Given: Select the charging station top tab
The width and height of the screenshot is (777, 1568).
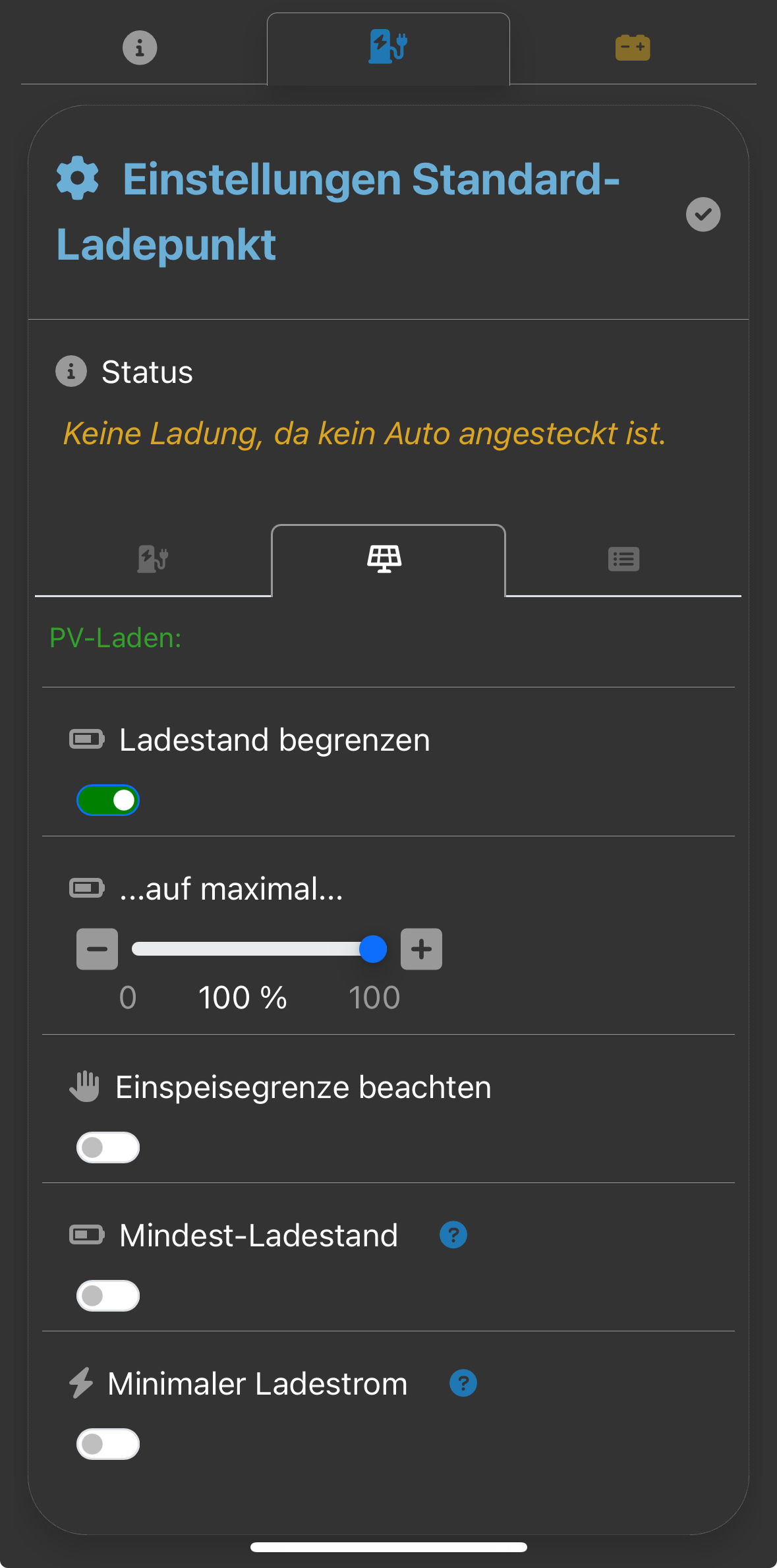Looking at the screenshot, I should click(x=388, y=47).
